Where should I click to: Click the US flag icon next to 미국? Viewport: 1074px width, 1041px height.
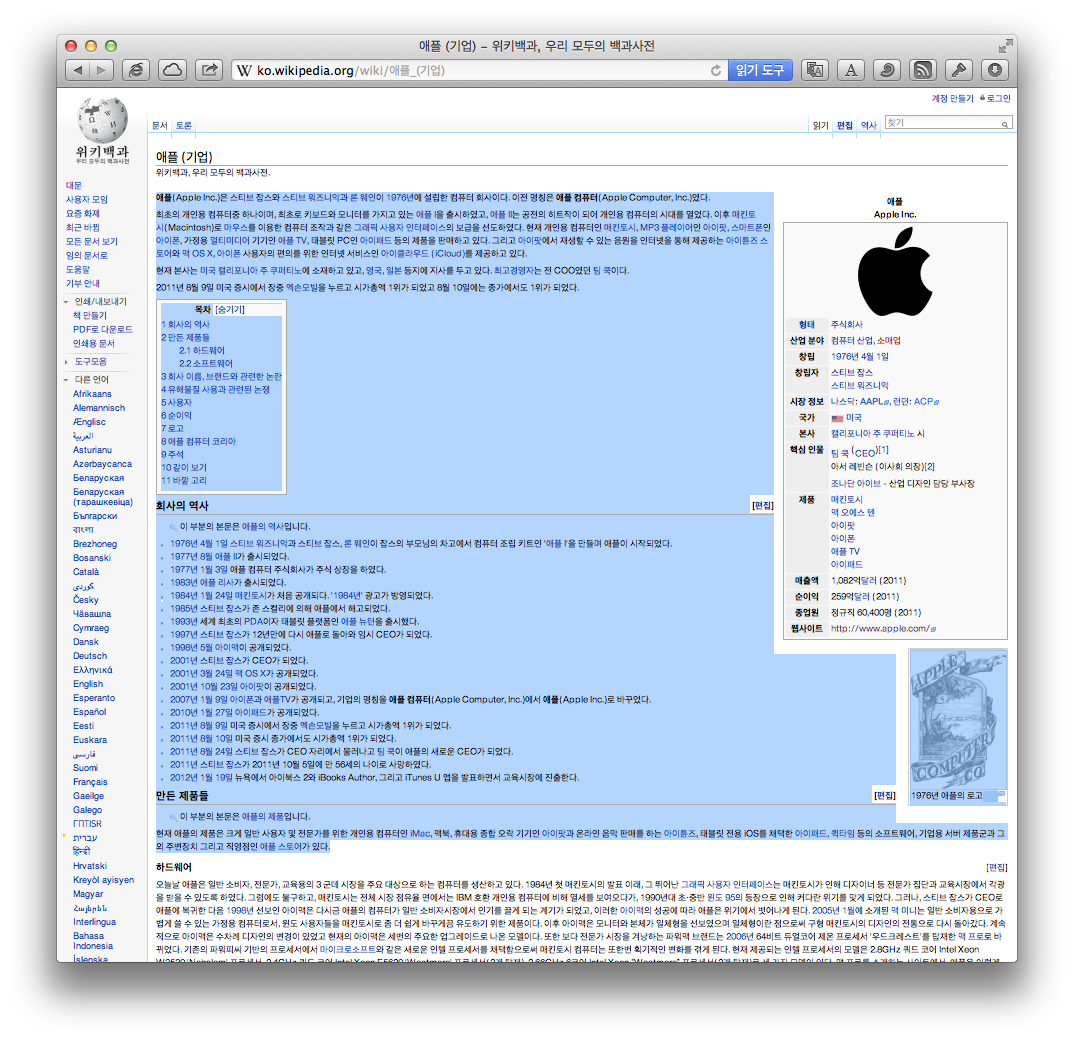pyautogui.click(x=837, y=418)
